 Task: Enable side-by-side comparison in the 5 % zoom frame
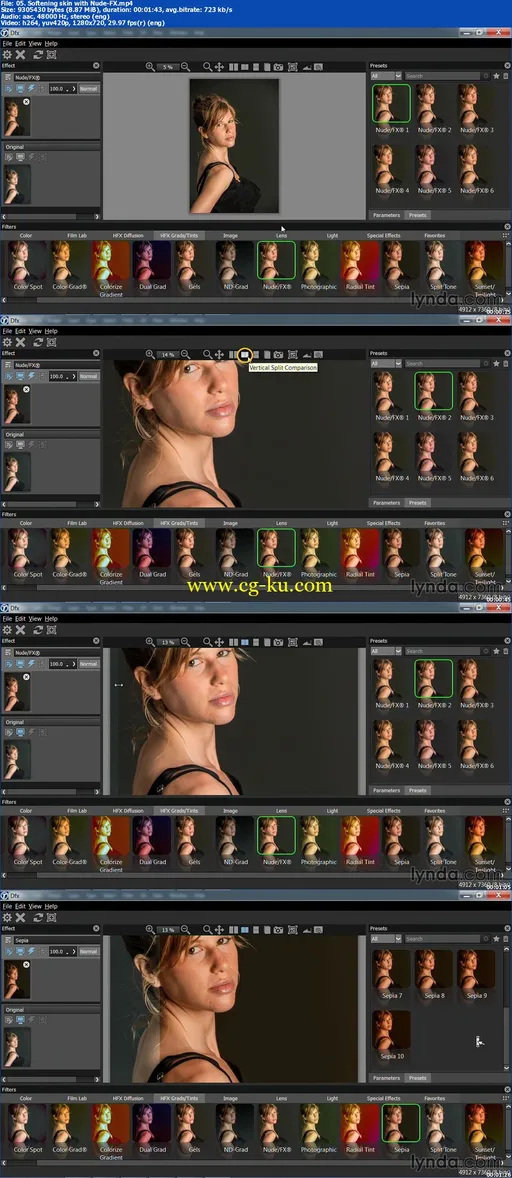pyautogui.click(x=233, y=67)
